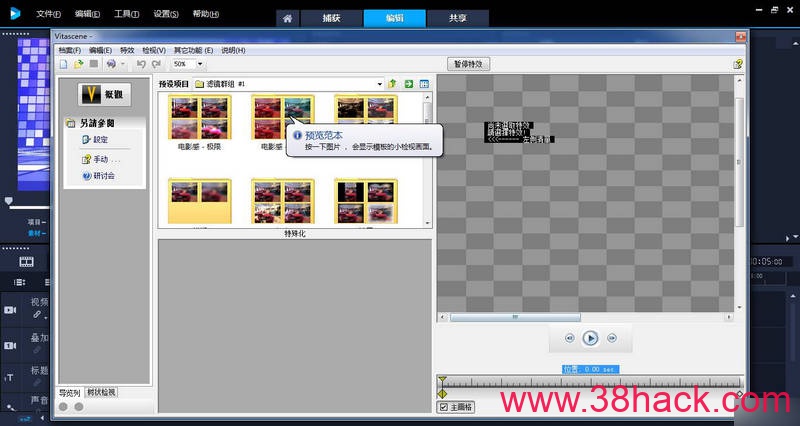
Task: Click the video track camera icon
Action: (10, 310)
